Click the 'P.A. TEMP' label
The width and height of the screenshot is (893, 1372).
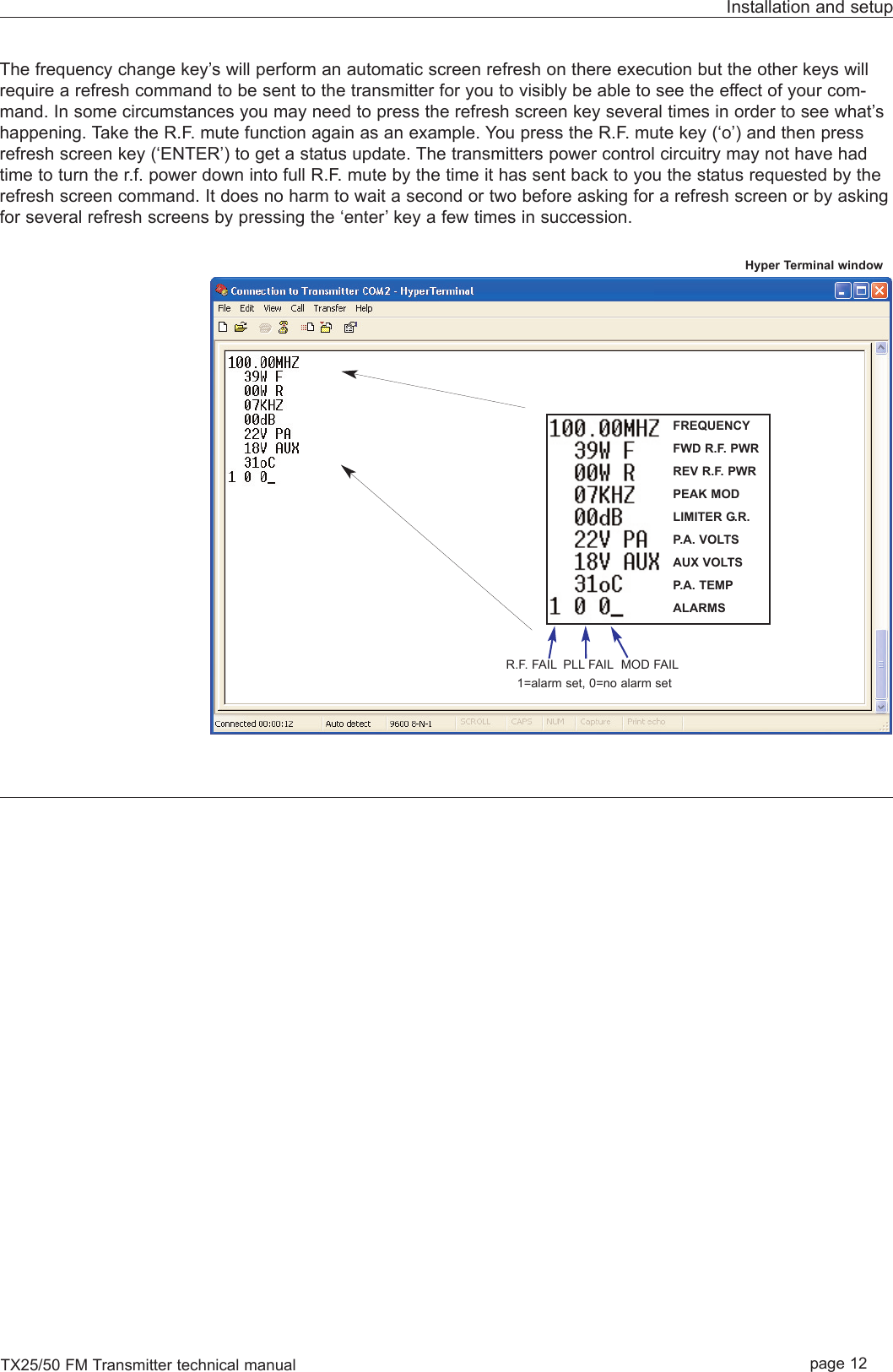coord(702,585)
